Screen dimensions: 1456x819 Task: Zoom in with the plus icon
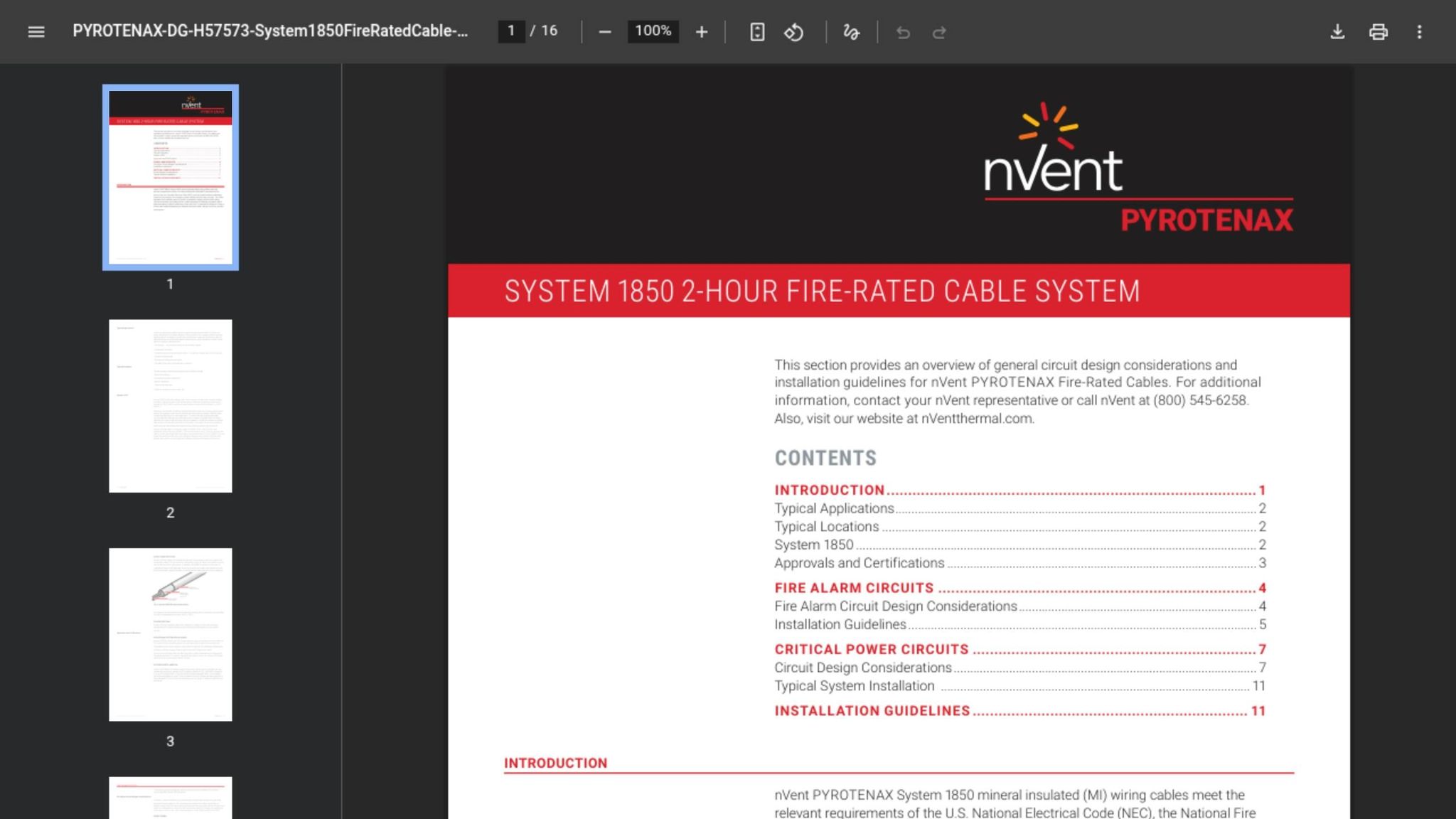pyautogui.click(x=702, y=32)
